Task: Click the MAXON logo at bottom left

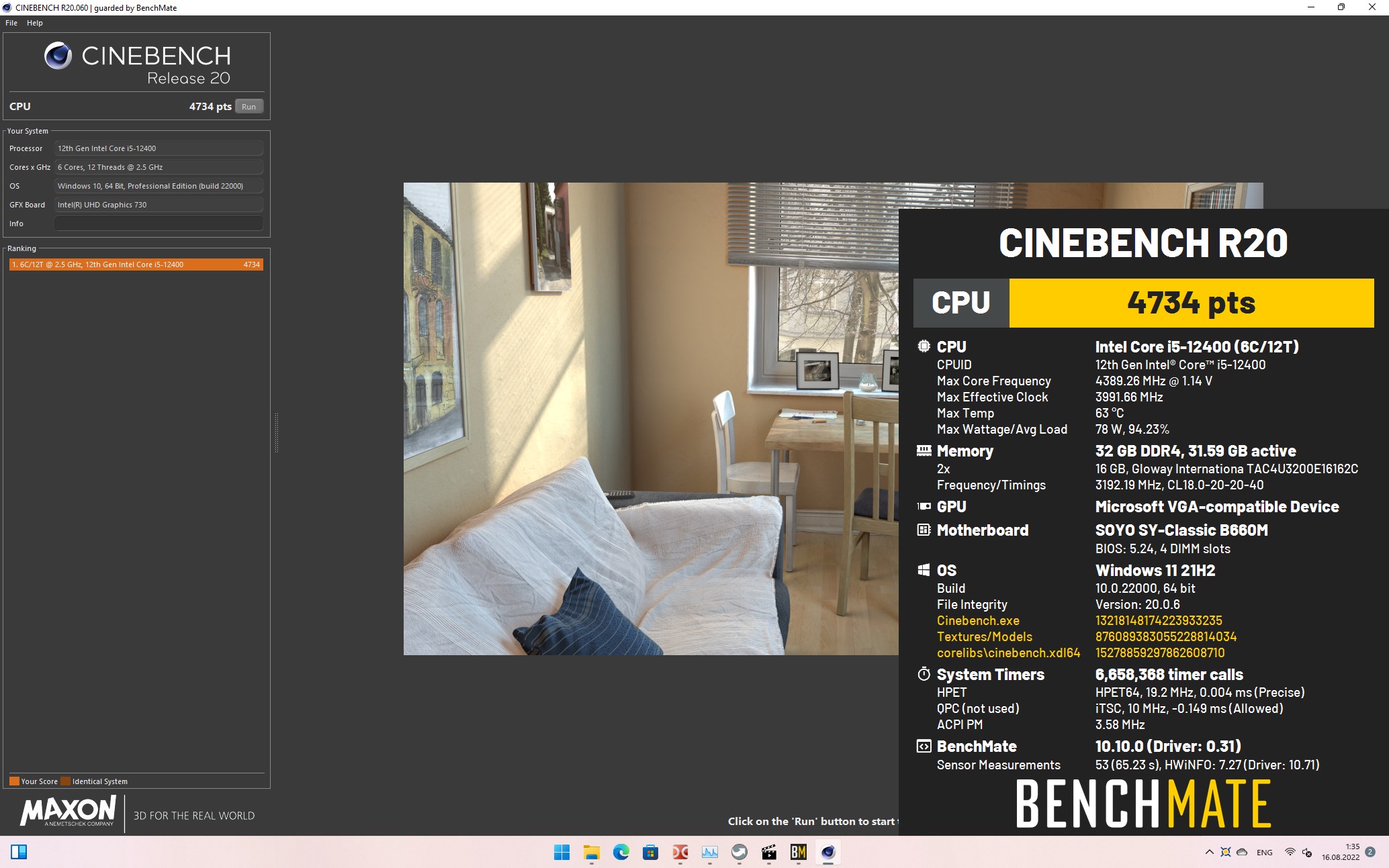Action: coord(69,812)
